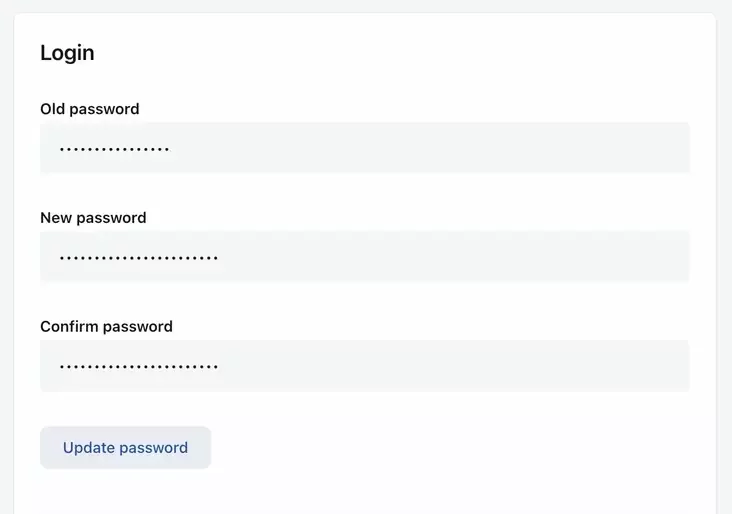Click the "Confirm password" field label
The image size is (732, 514).
106,327
